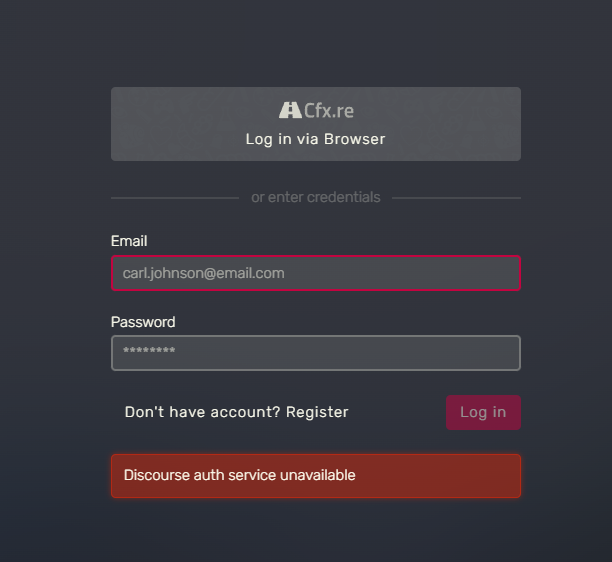Click the Email field label

click(129, 241)
